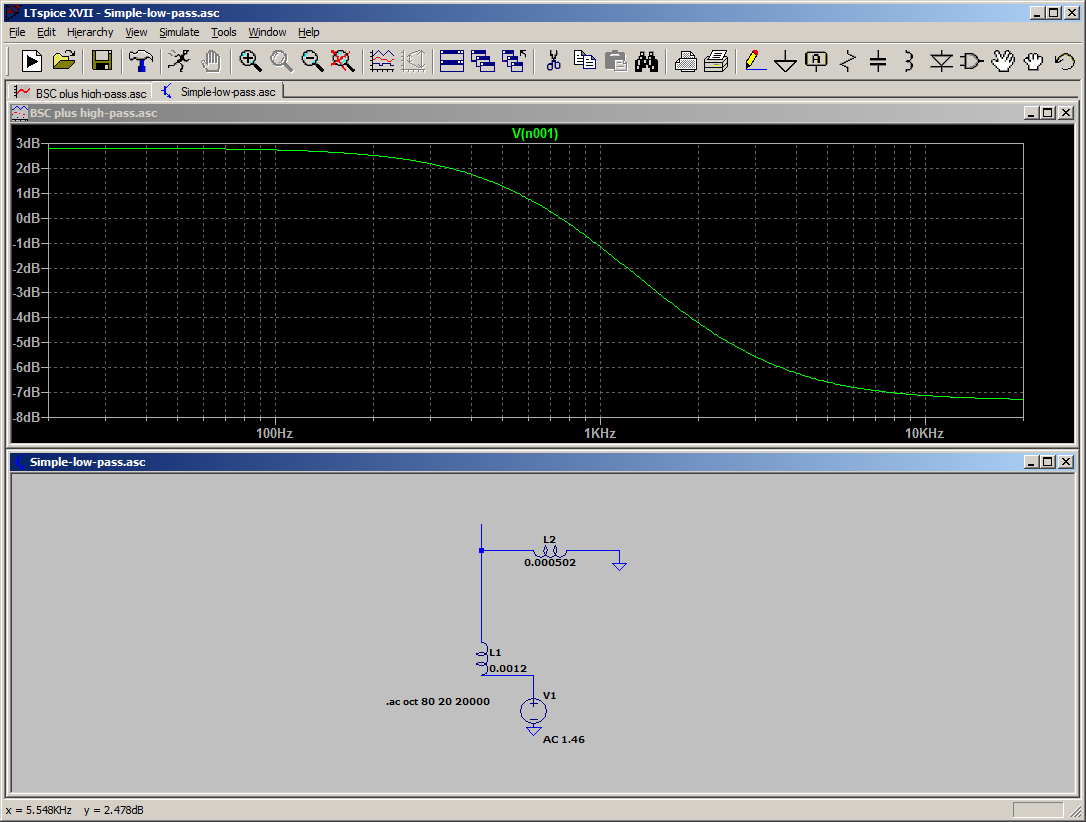Open the Simulate menu
This screenshot has height=822, width=1086.
tap(179, 32)
